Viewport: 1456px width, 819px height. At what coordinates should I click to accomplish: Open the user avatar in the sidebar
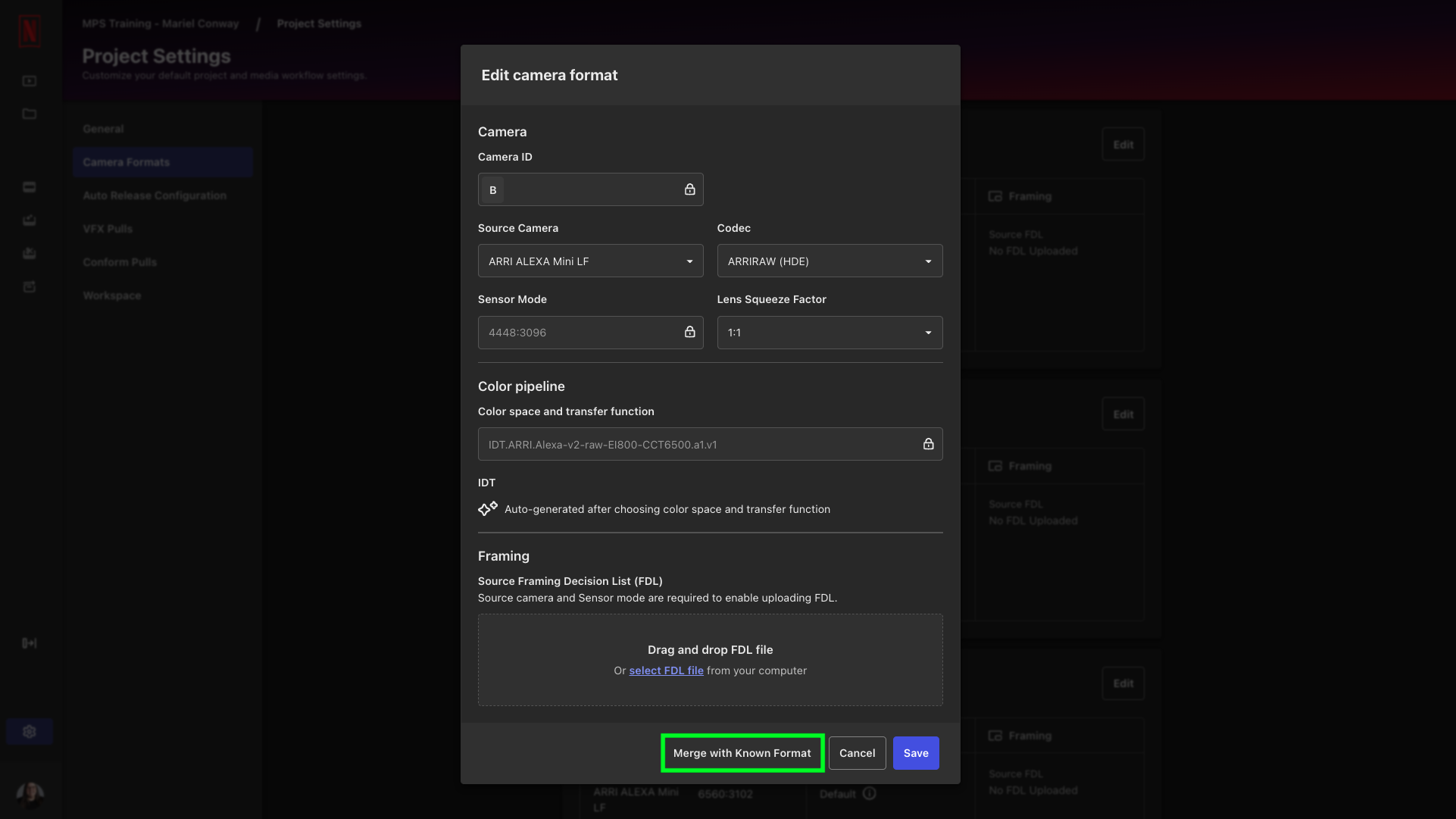click(x=30, y=794)
